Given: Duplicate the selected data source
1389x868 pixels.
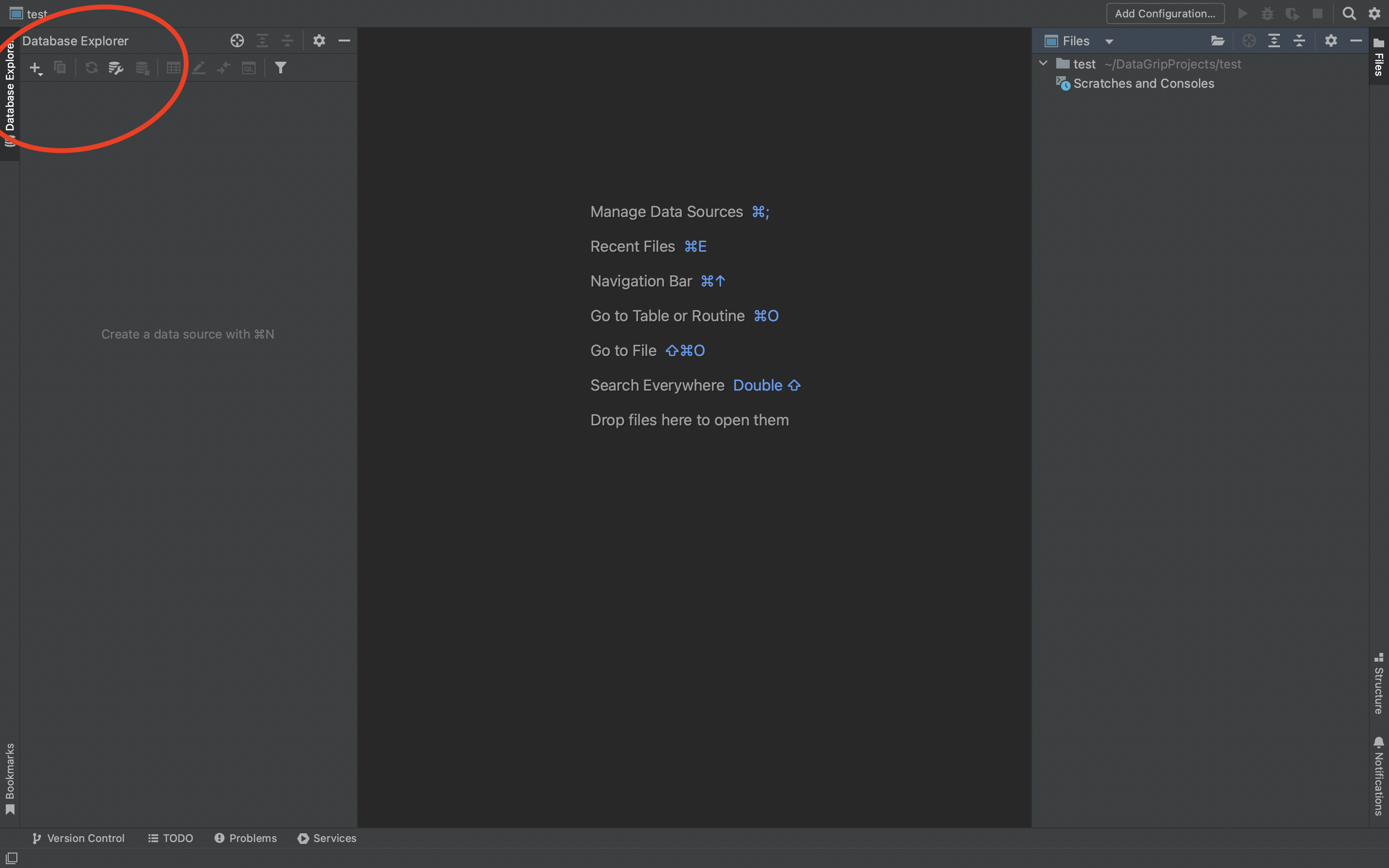Looking at the screenshot, I should (x=60, y=67).
